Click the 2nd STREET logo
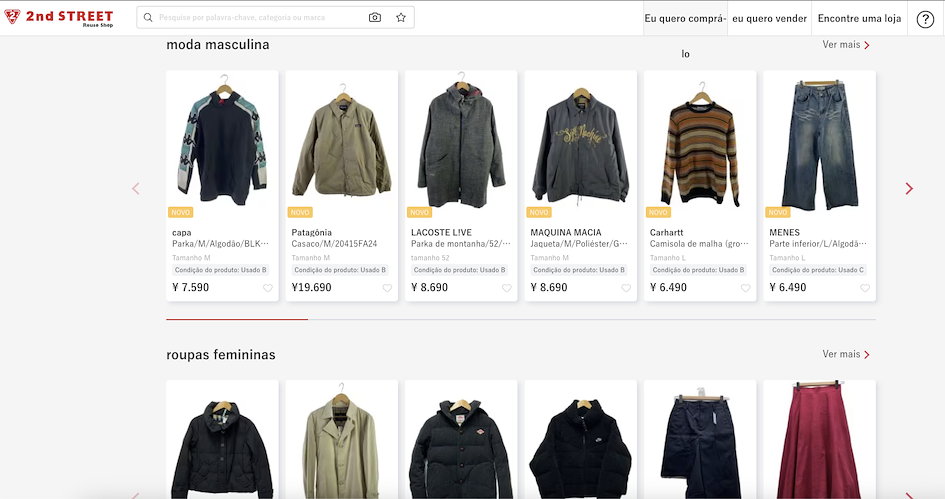The image size is (945, 499). click(58, 17)
